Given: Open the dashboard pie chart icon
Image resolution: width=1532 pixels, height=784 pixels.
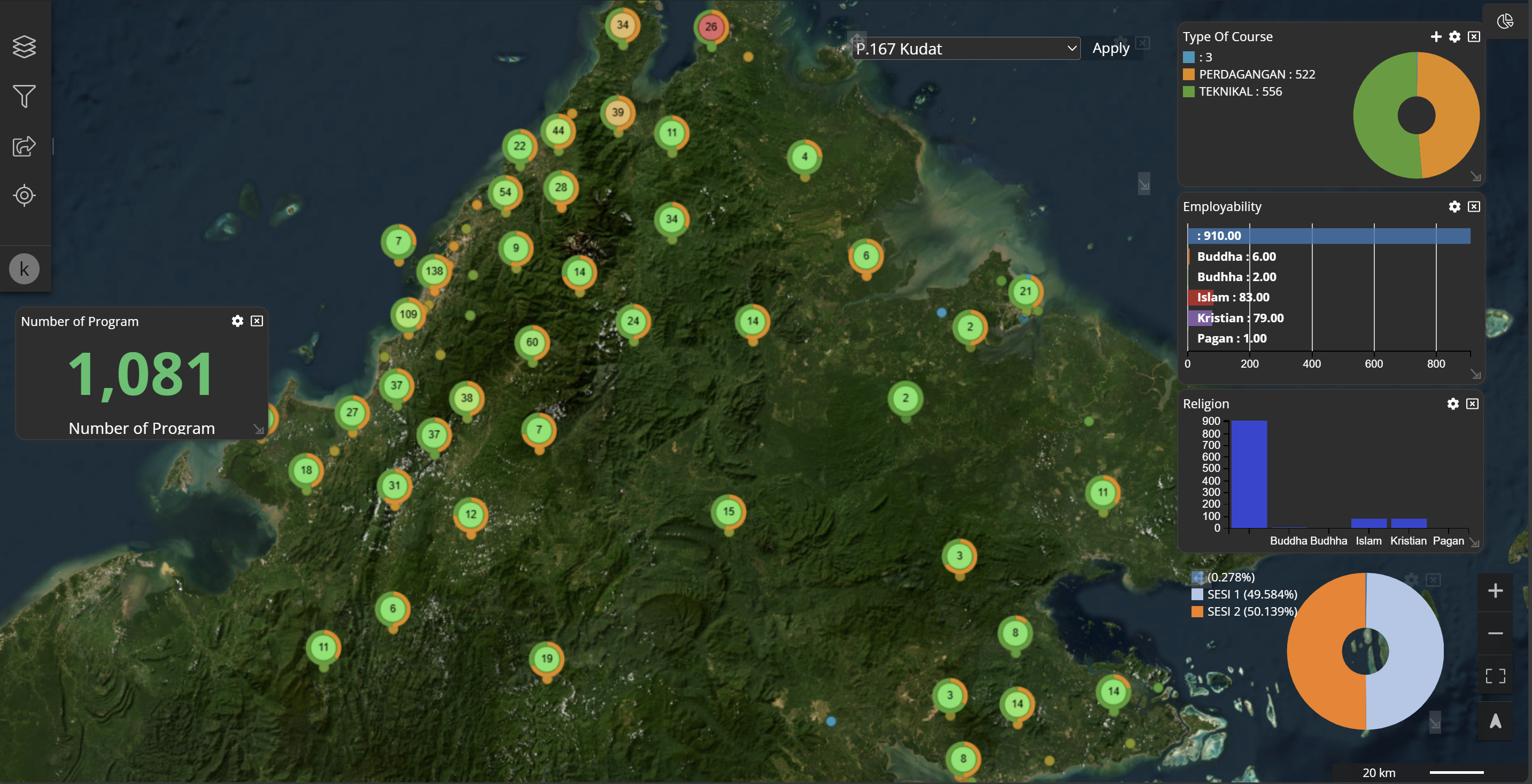Looking at the screenshot, I should tap(1505, 21).
